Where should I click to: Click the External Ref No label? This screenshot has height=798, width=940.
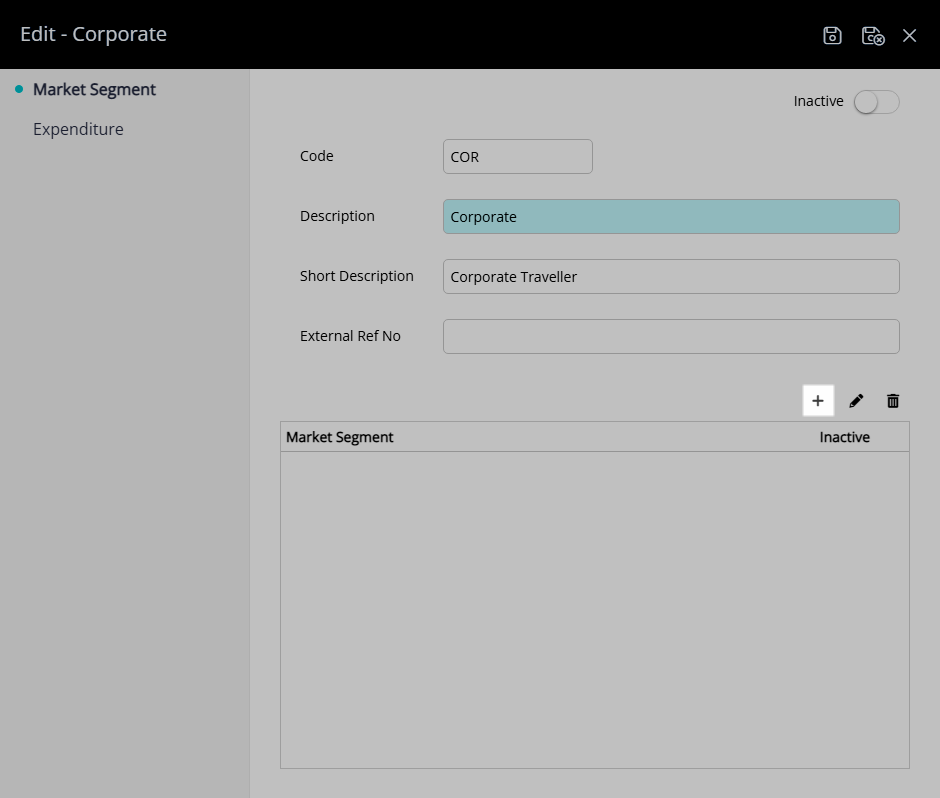[350, 336]
